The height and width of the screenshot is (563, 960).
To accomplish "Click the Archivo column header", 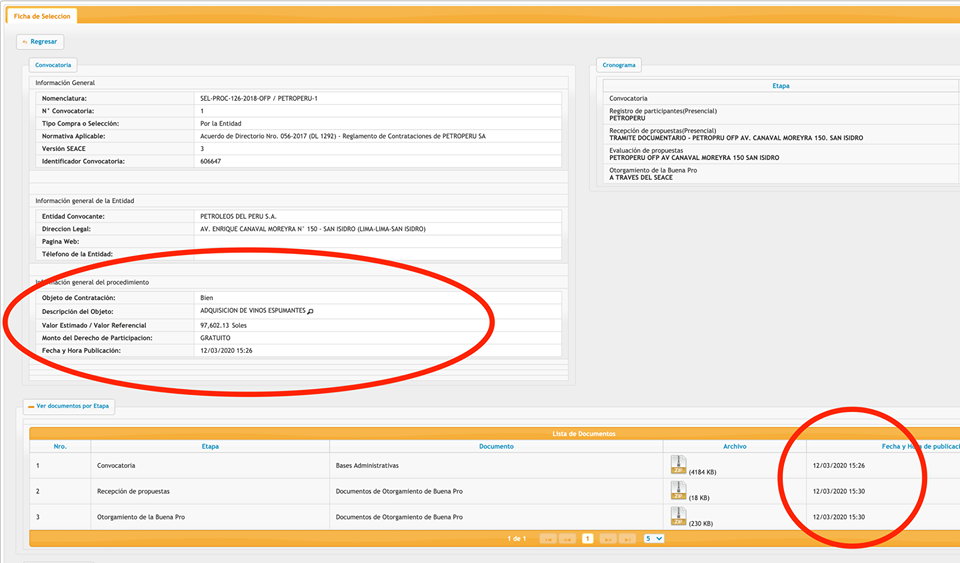I will [x=735, y=446].
